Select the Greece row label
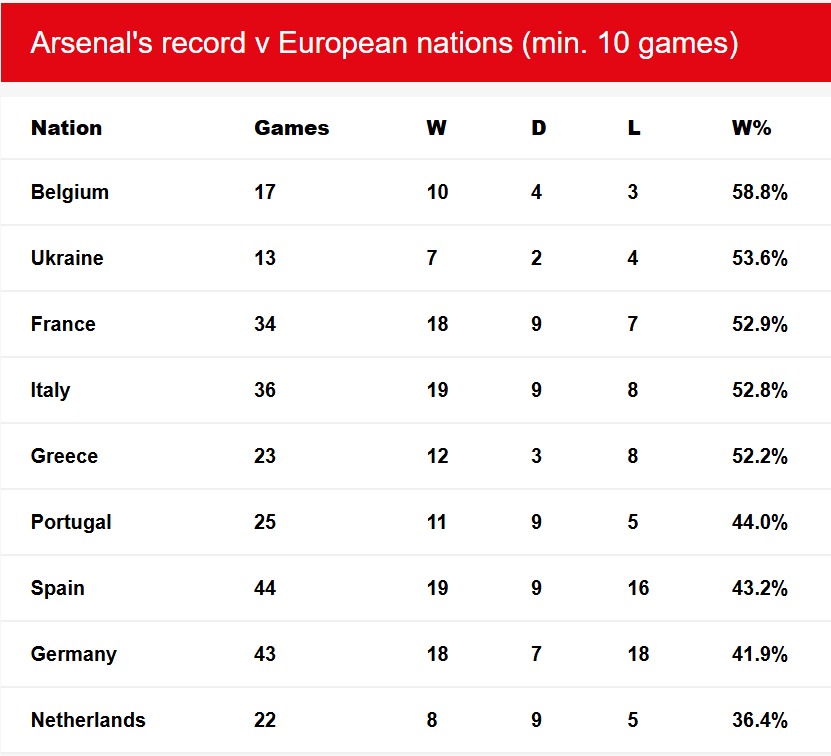Viewport: 831px width, 756px height. (x=64, y=456)
